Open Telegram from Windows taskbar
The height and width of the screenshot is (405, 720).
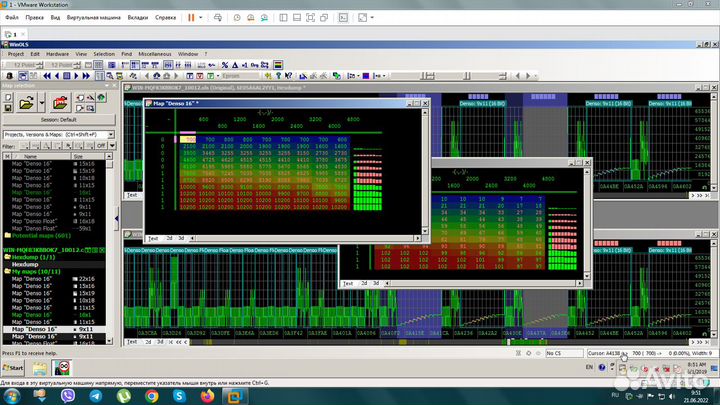pyautogui.click(x=96, y=395)
